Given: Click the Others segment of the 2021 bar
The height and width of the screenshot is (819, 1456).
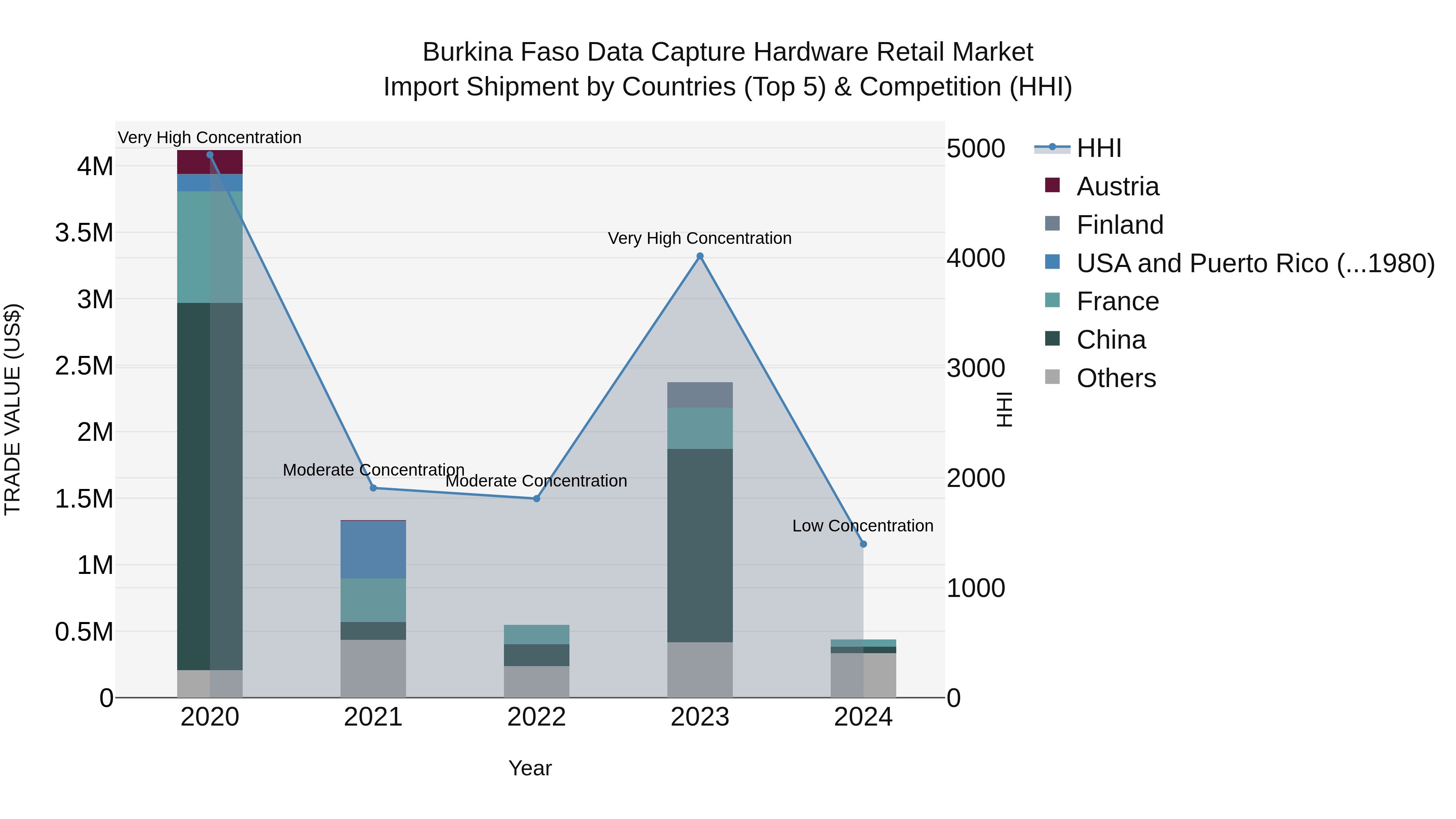Looking at the screenshot, I should tap(373, 669).
